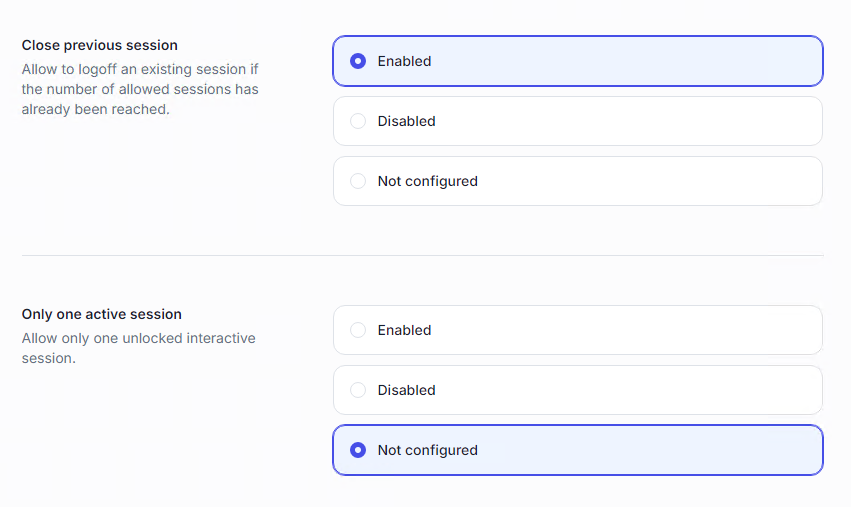Click the Enabled radio circle for Only one active session
The height and width of the screenshot is (507, 851).
pos(358,330)
